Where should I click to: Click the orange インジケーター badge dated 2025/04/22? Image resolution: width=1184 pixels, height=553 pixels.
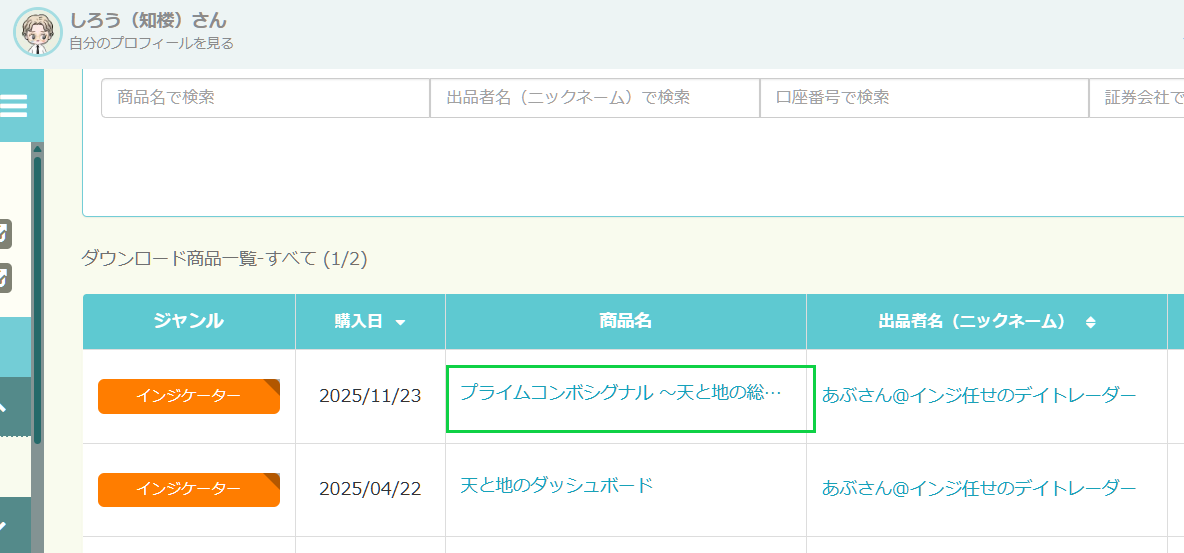click(188, 489)
